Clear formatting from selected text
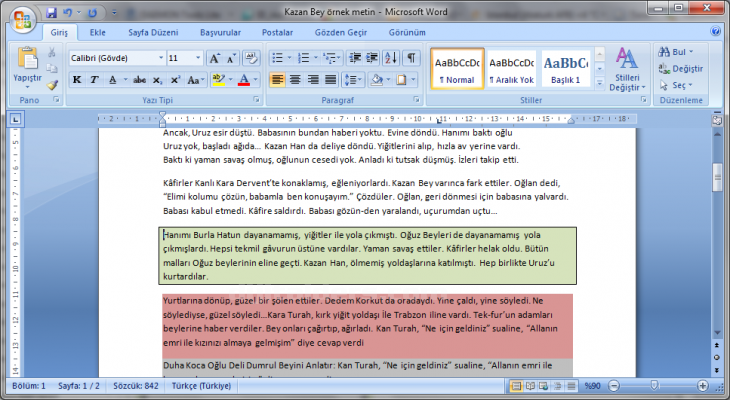The width and height of the screenshot is (730, 400). 251,58
